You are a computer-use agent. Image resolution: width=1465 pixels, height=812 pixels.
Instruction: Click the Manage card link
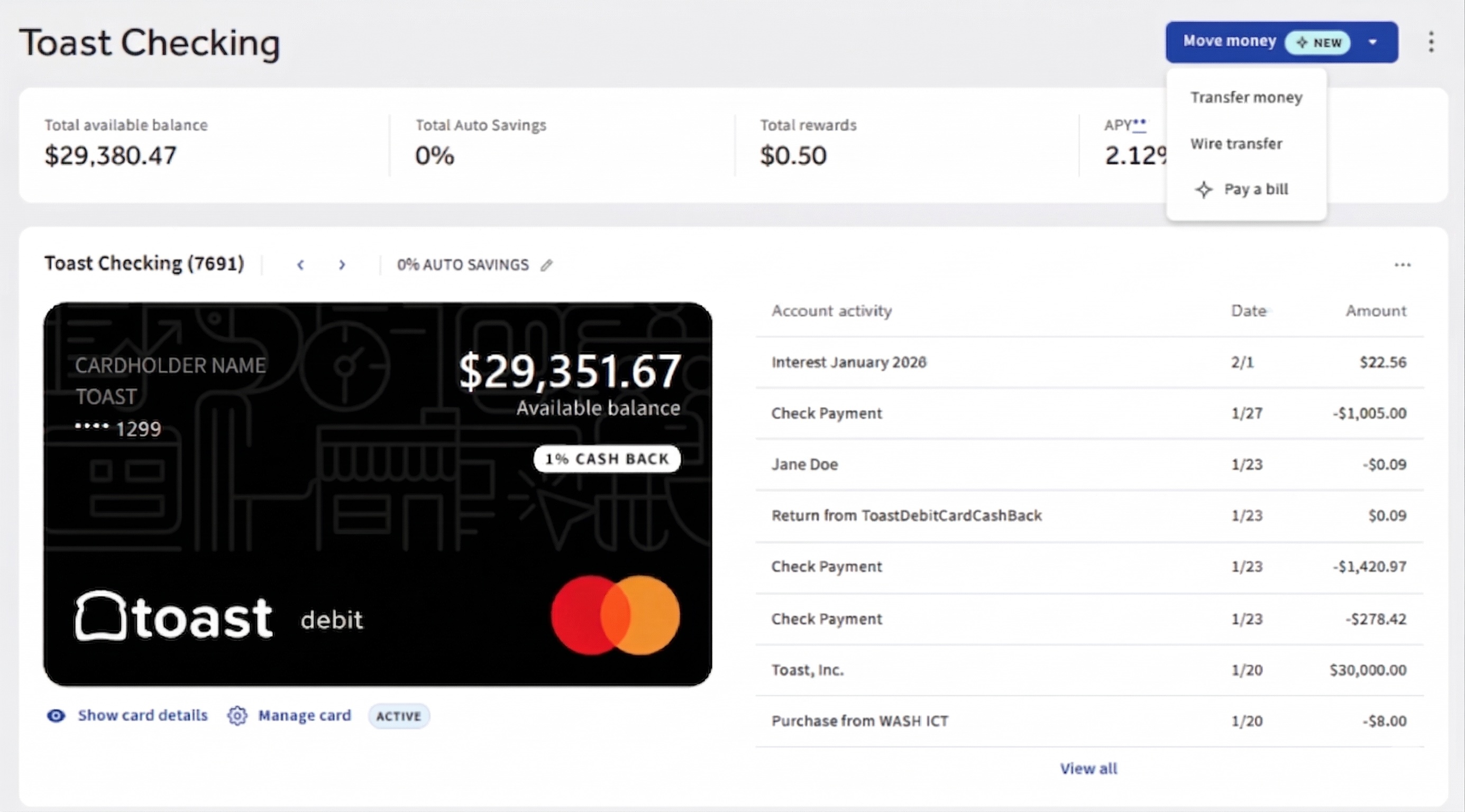pos(304,715)
